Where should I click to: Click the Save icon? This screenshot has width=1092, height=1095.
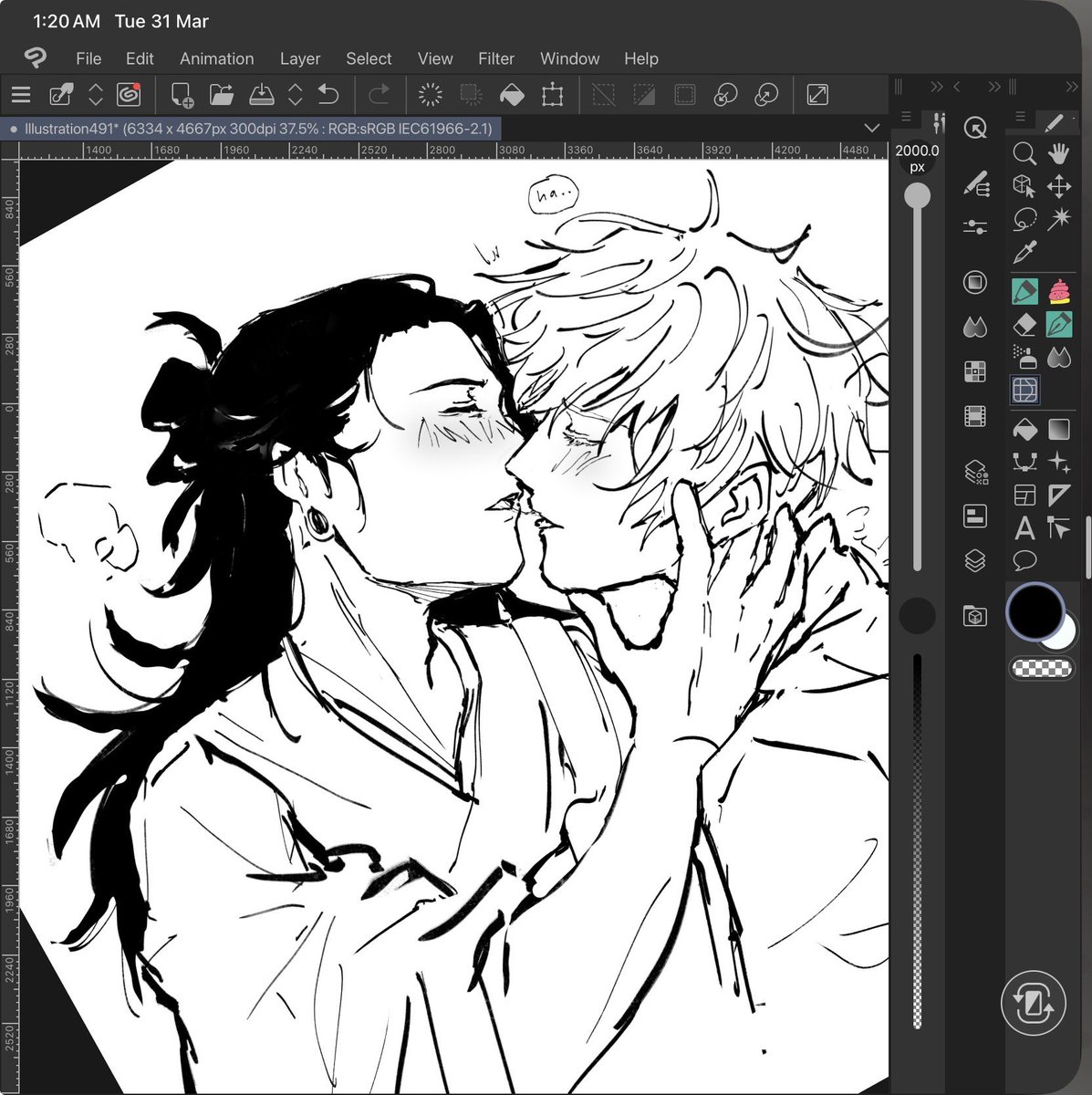point(262,95)
